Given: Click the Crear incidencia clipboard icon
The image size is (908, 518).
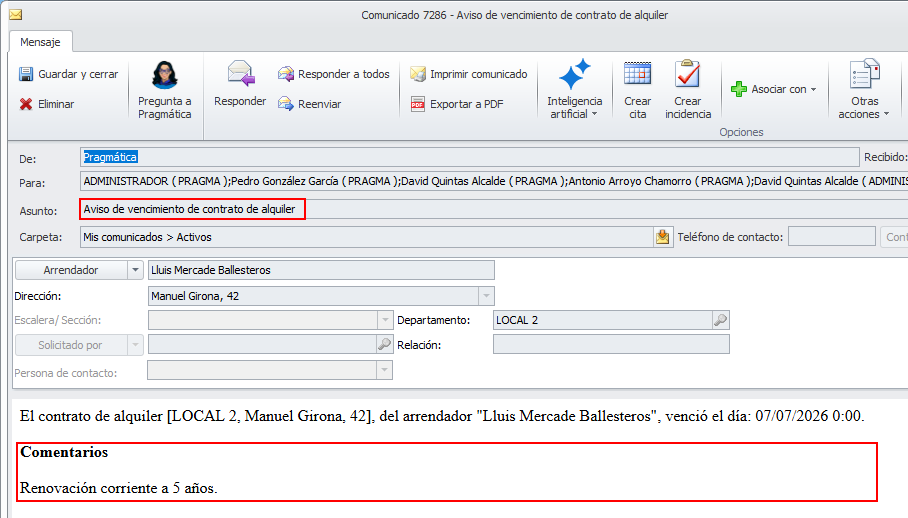Looking at the screenshot, I should pos(687,74).
